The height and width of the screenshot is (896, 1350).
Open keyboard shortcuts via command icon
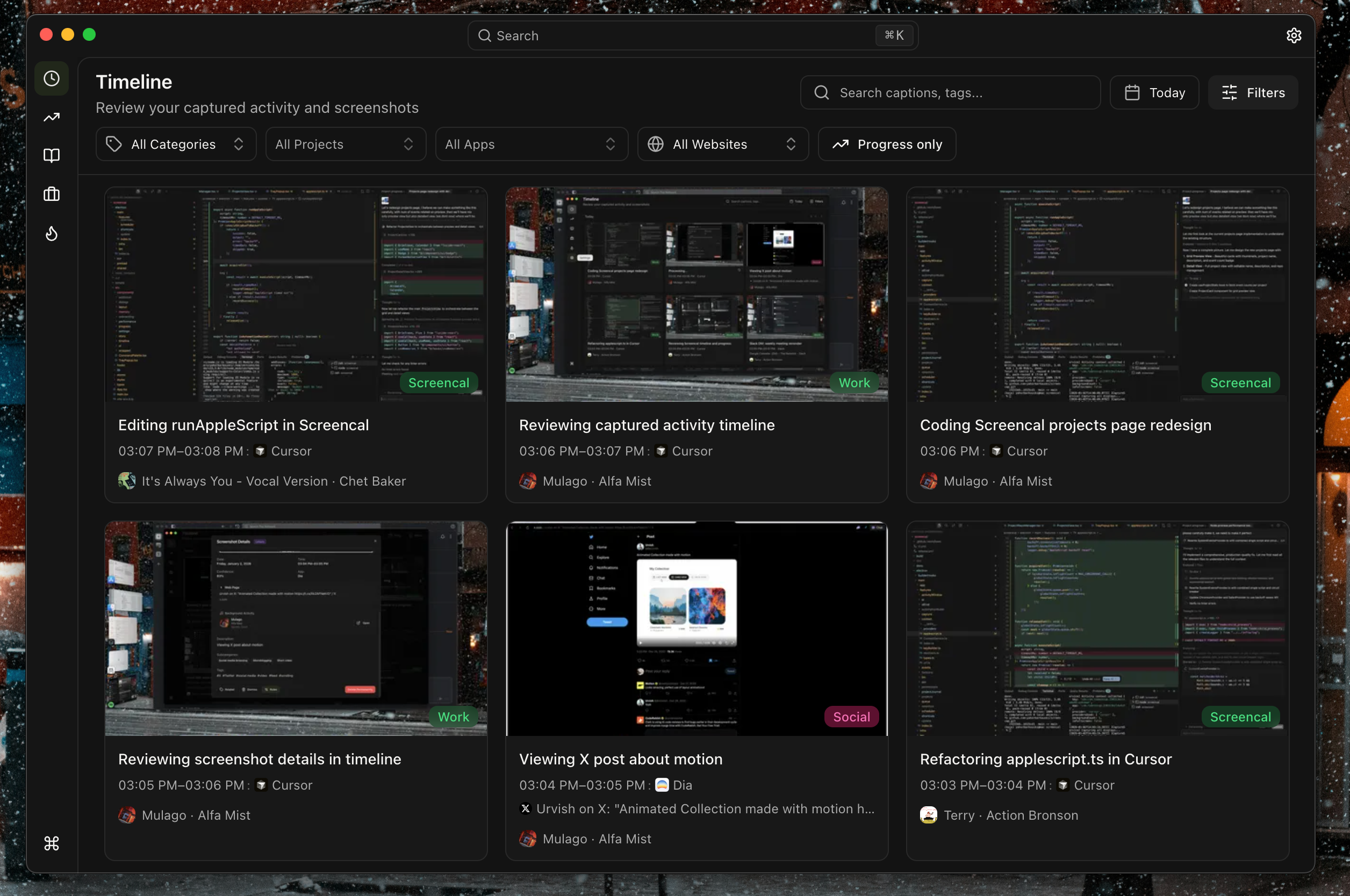pyautogui.click(x=52, y=843)
